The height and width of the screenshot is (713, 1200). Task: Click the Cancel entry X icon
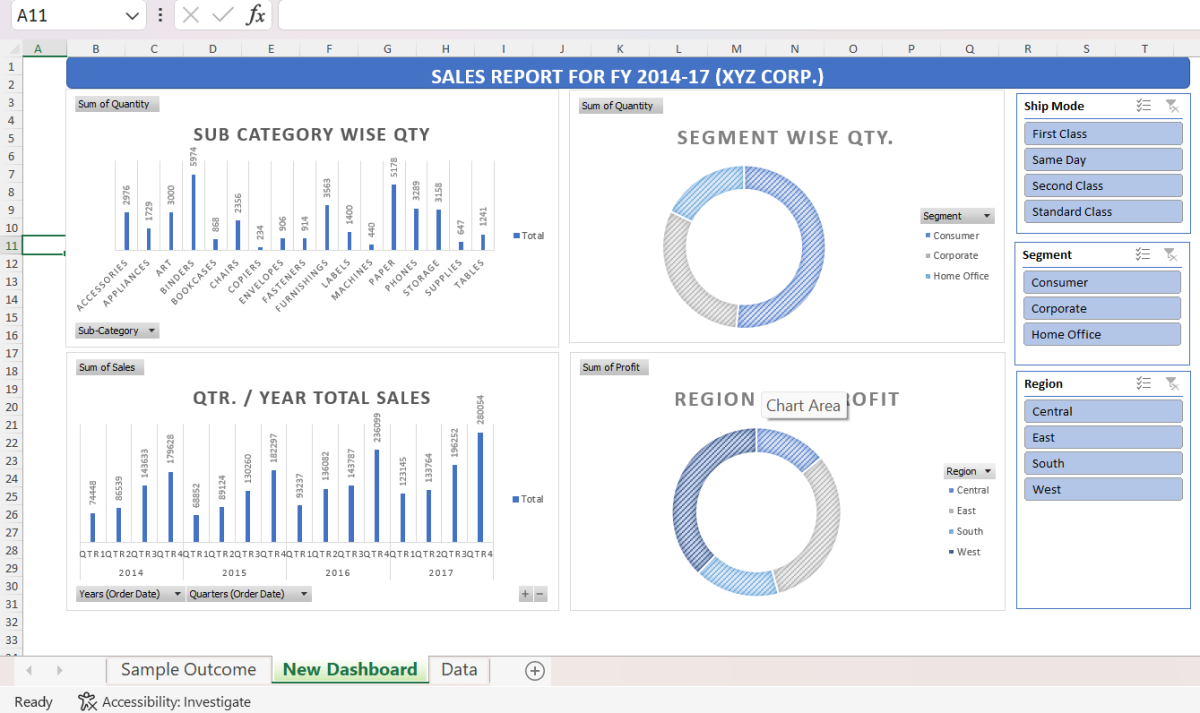191,15
